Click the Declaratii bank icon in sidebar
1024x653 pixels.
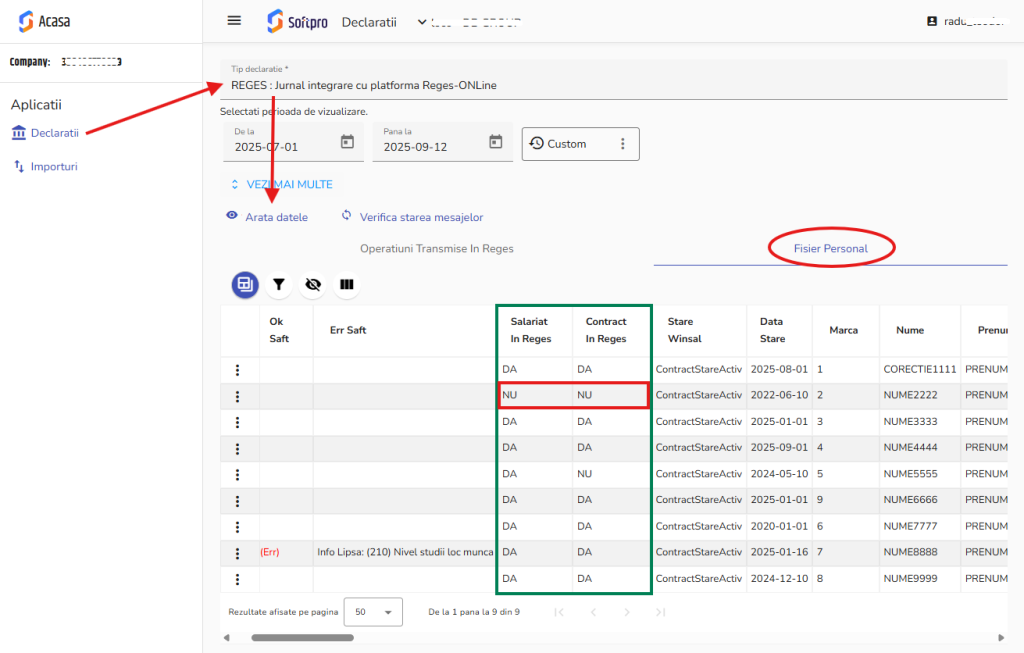tap(19, 133)
